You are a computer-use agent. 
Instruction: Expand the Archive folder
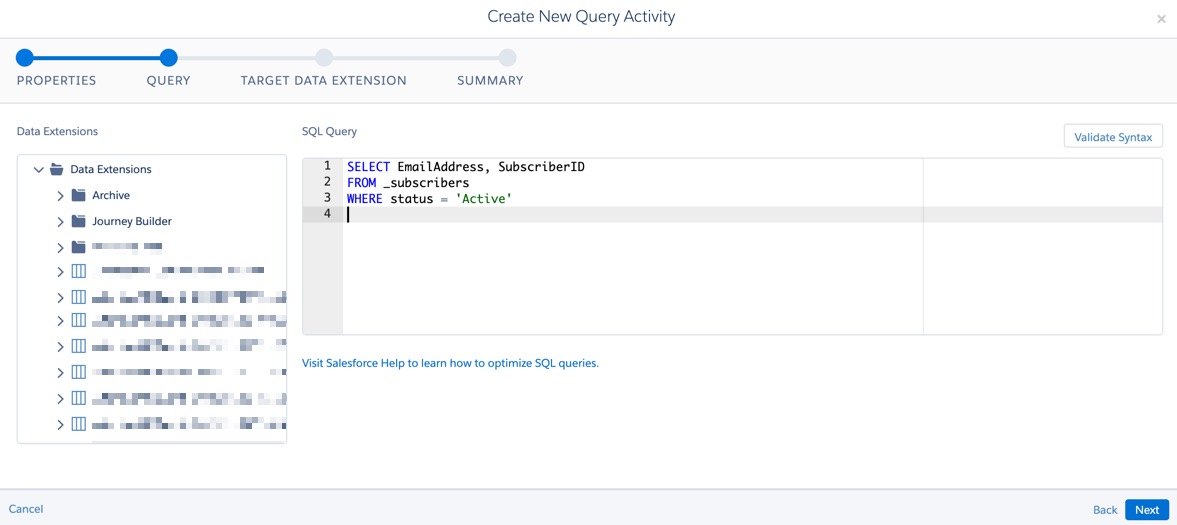[x=61, y=195]
